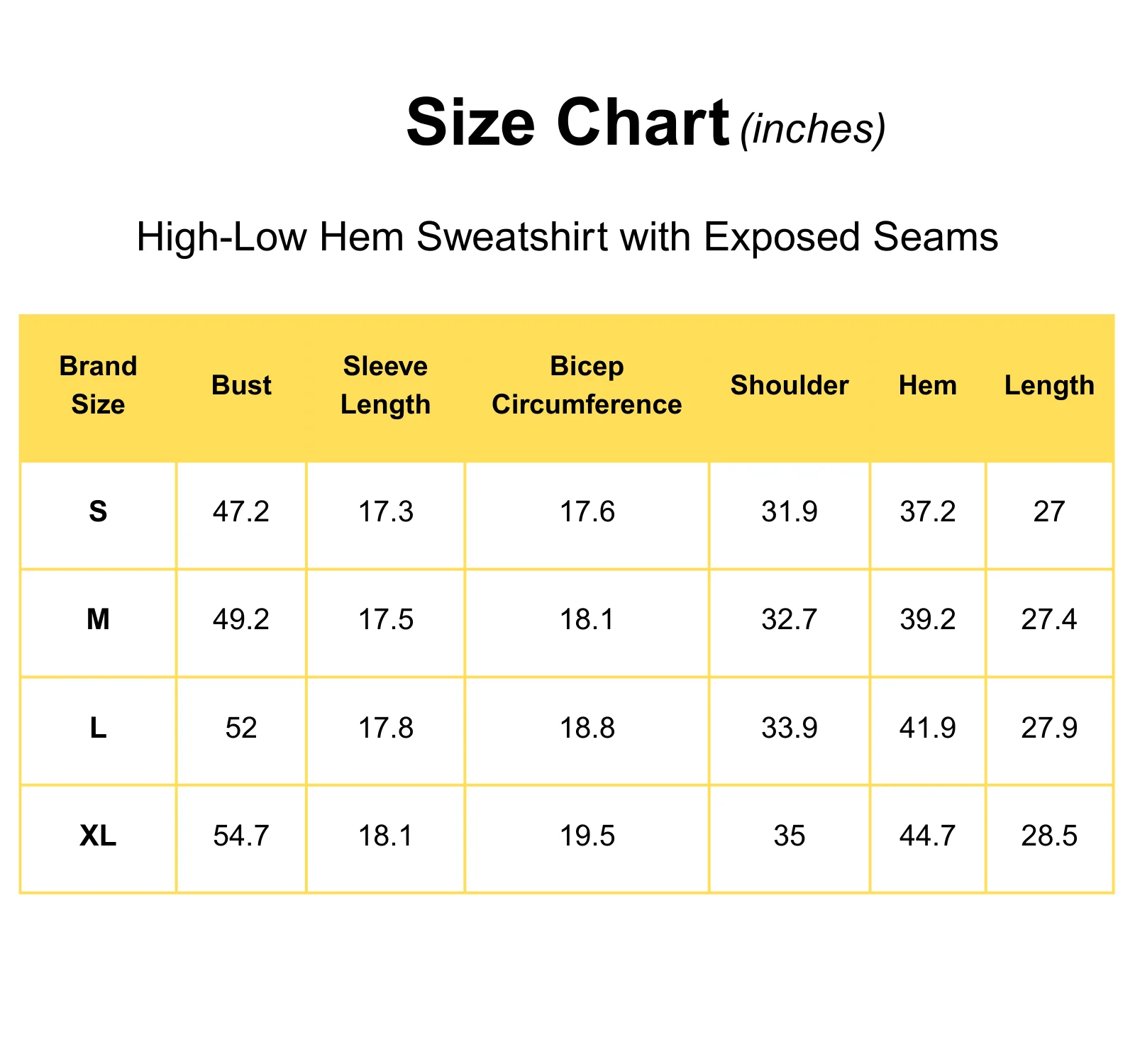This screenshot has height=1064, width=1135.
Task: Click the Size Chart title
Action: pyautogui.click(x=567, y=123)
